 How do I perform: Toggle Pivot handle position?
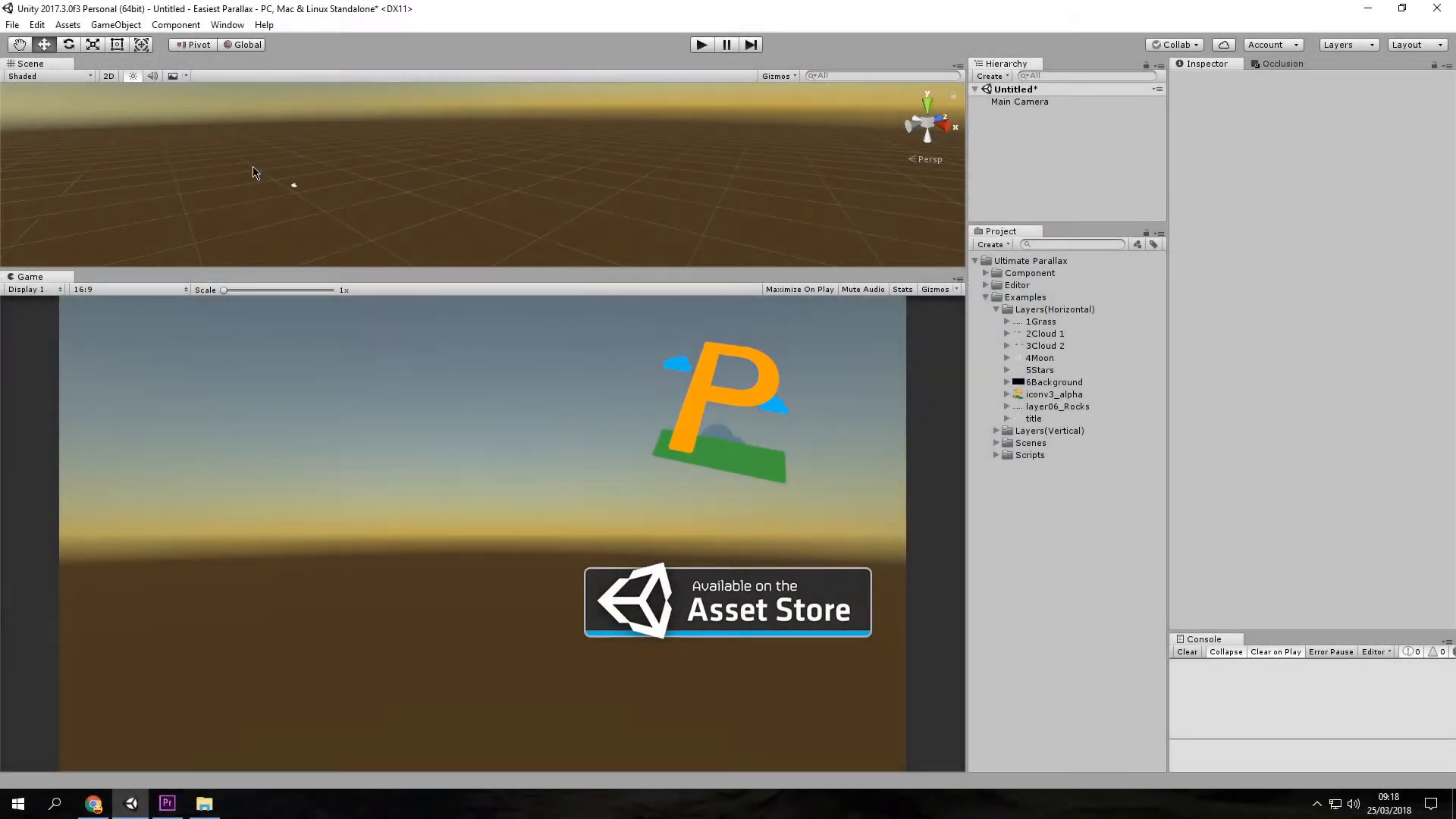[193, 45]
